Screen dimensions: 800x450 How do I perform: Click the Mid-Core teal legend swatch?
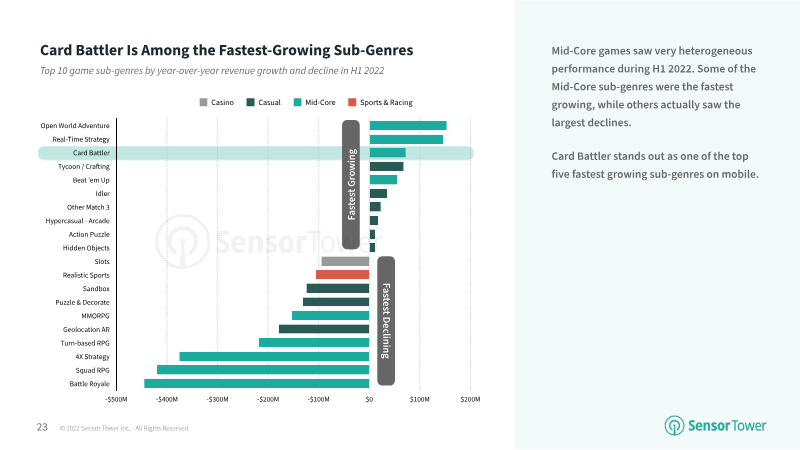pyautogui.click(x=297, y=103)
